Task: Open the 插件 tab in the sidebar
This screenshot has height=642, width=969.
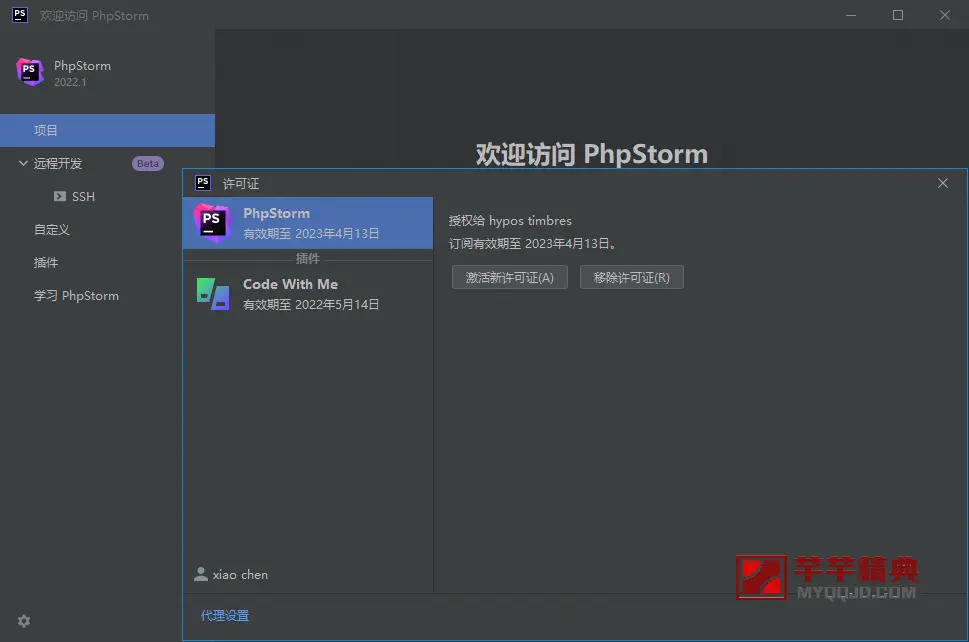Action: coord(46,263)
